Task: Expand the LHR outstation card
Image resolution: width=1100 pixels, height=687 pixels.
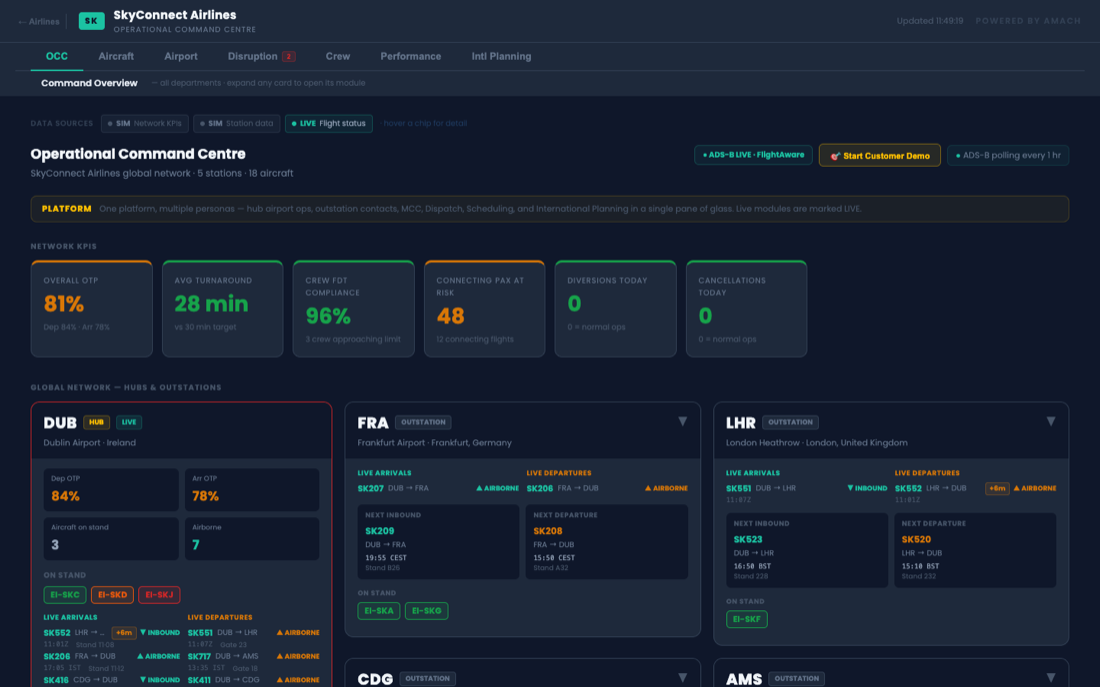Action: pos(1051,421)
